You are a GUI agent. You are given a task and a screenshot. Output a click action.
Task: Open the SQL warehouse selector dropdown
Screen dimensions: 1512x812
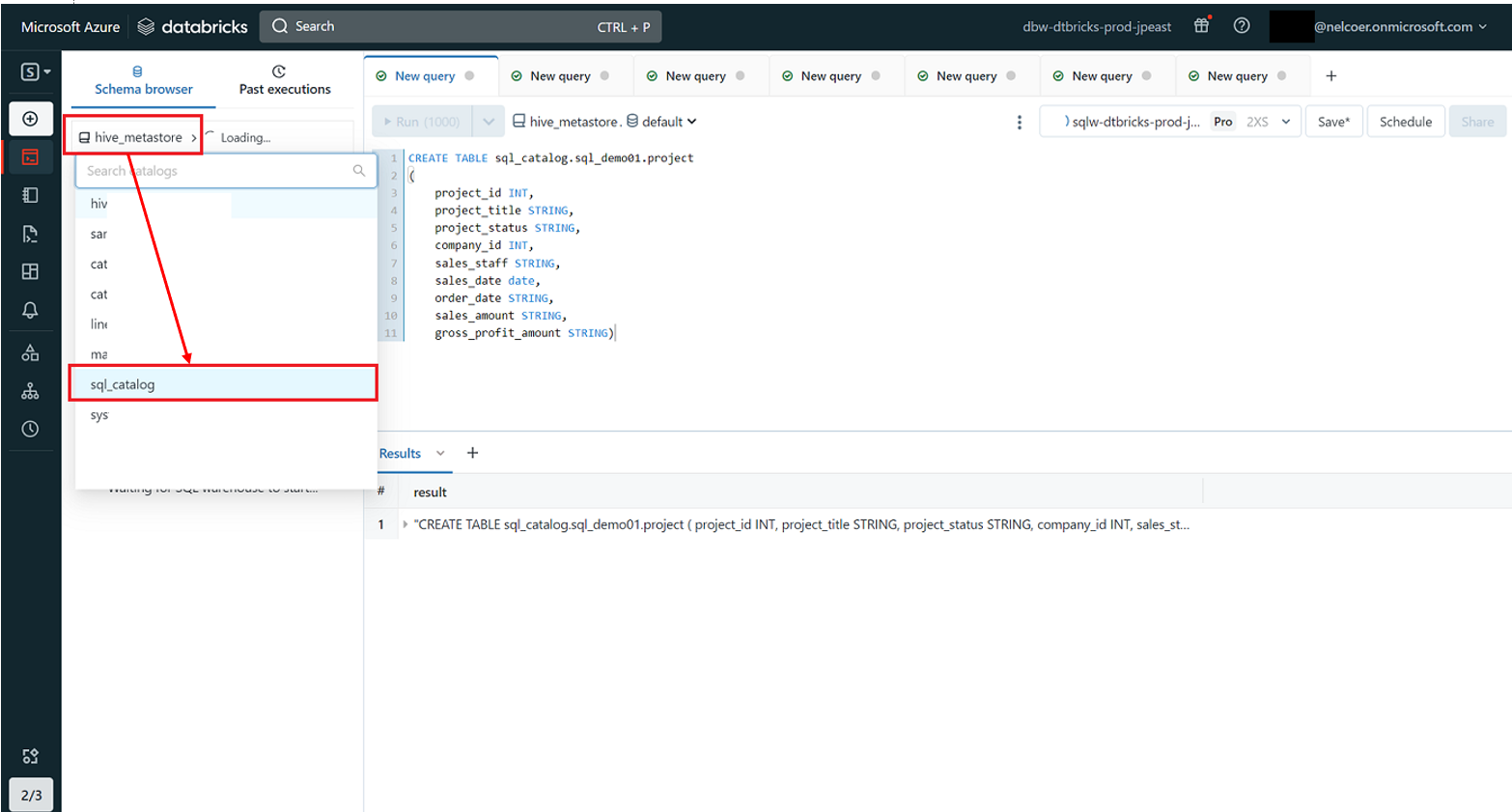(1170, 122)
